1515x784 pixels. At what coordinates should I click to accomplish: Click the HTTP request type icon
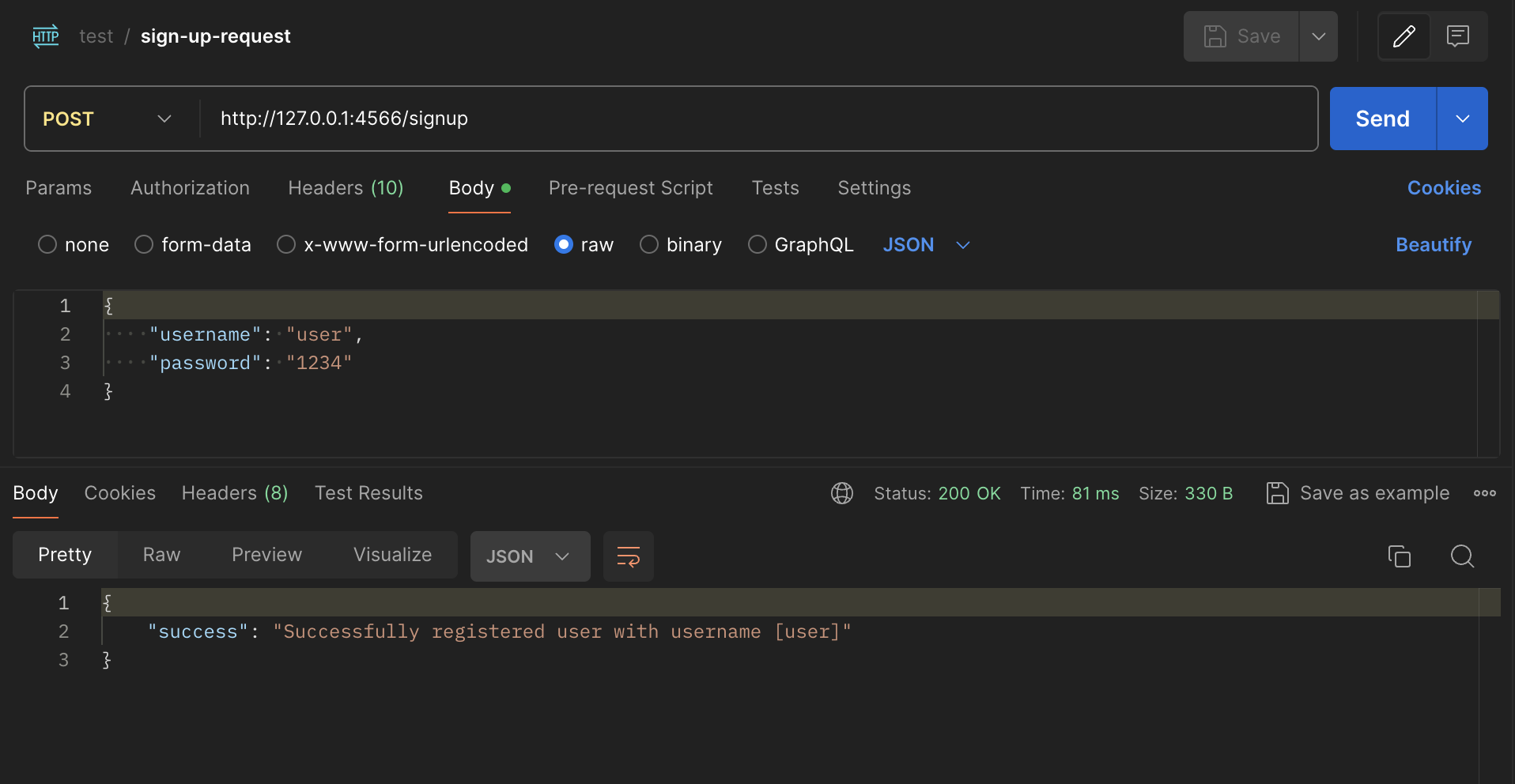tap(46, 36)
